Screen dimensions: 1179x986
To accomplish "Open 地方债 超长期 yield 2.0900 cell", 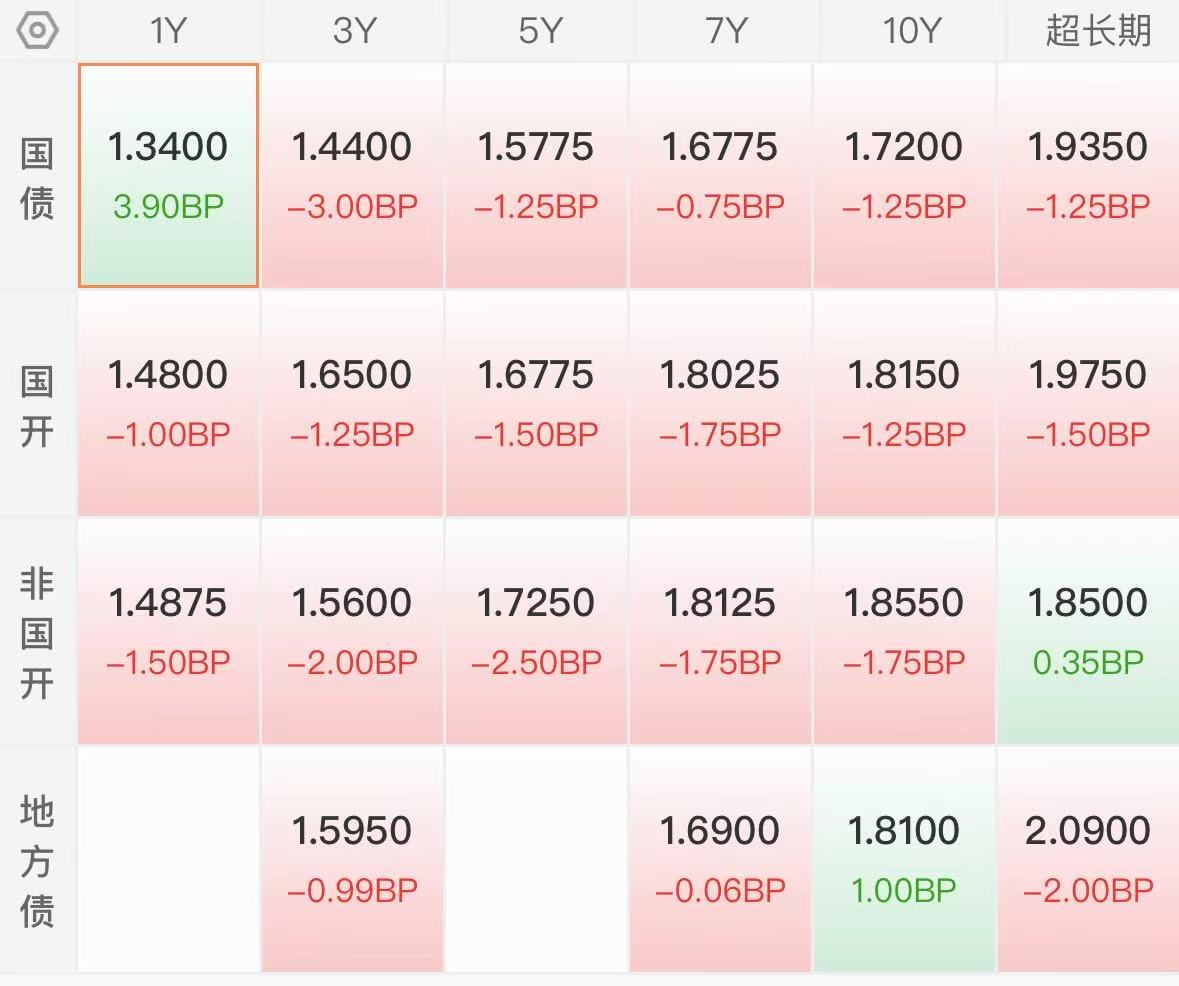I will [1088, 860].
